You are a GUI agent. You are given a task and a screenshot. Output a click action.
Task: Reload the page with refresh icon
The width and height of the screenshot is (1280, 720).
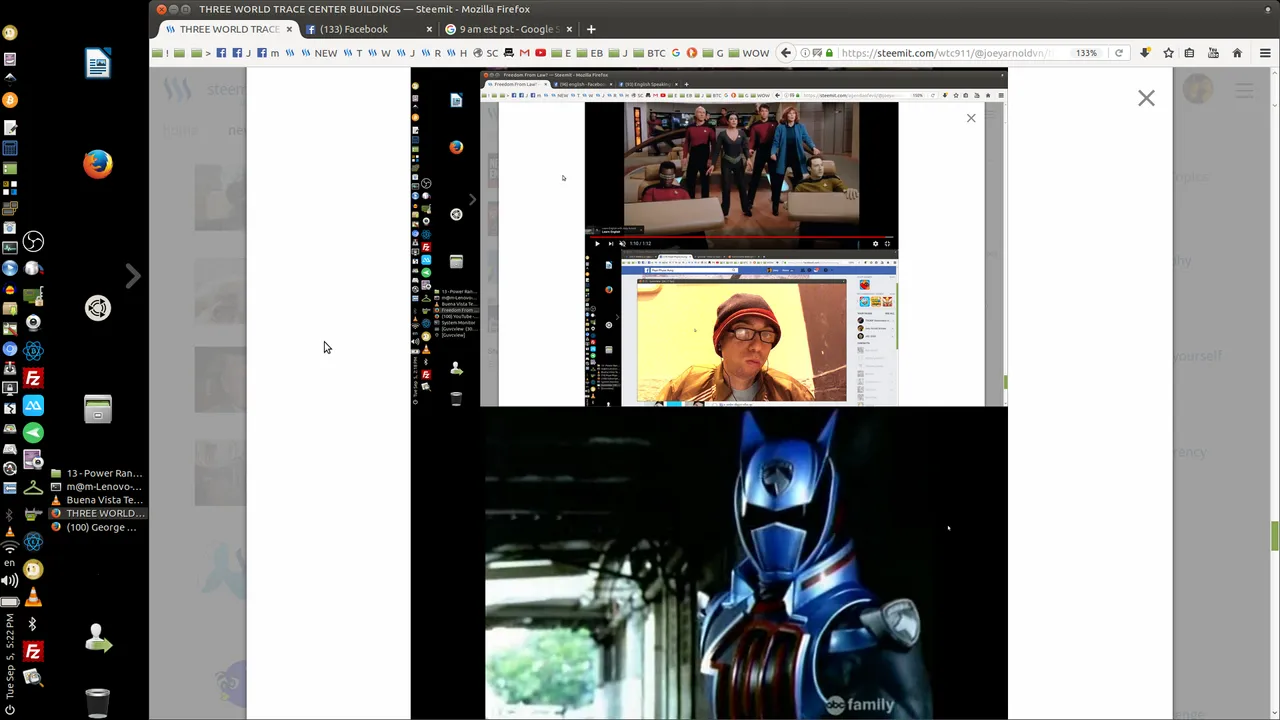point(1118,53)
